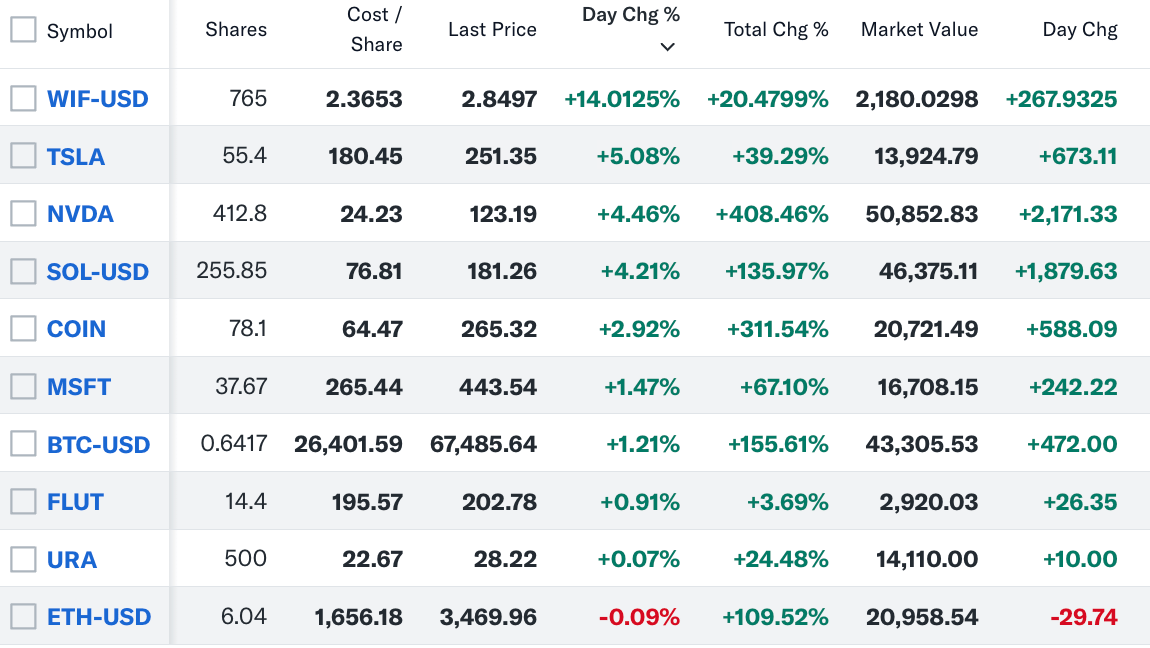Sort by the Shares column header
Viewport: 1150px width, 648px height.
236,30
